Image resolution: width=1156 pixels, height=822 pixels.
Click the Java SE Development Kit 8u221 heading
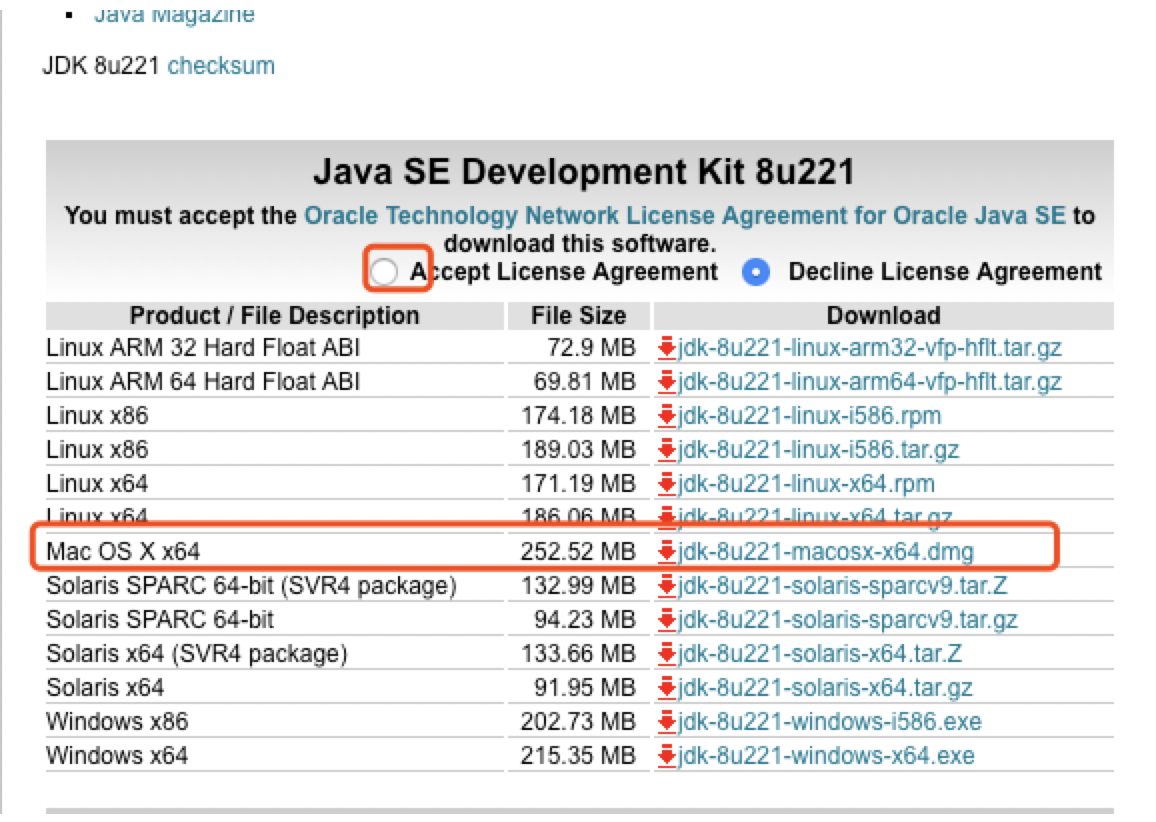pyautogui.click(x=583, y=172)
